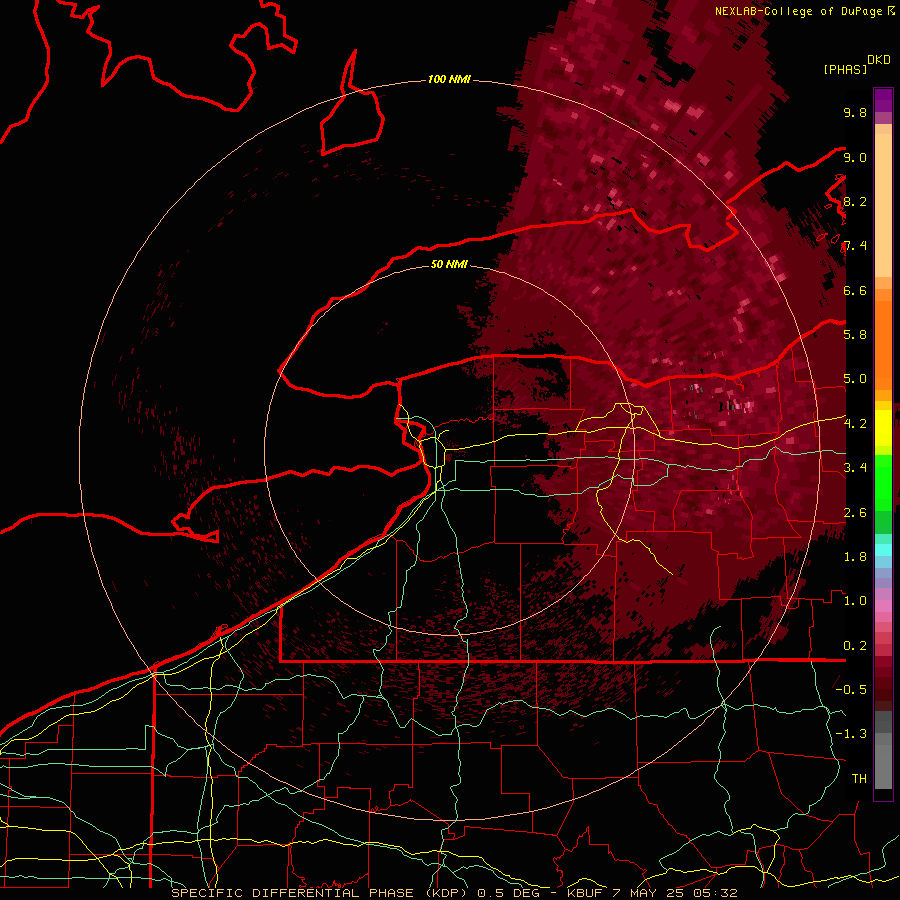The width and height of the screenshot is (900, 900).
Task: Select the -1.3 scale value
Action: (851, 734)
